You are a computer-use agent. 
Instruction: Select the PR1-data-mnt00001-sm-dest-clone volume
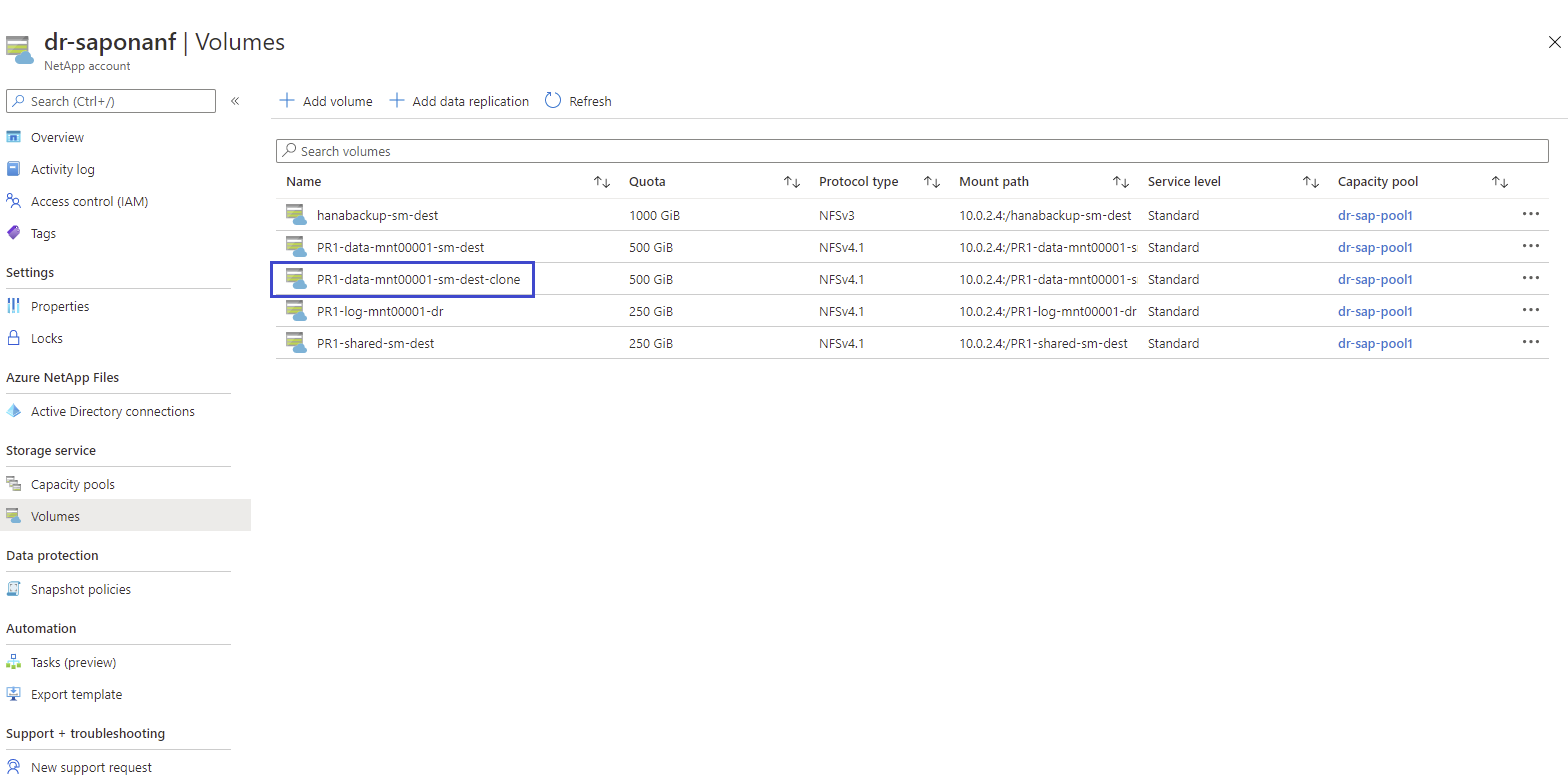[418, 279]
